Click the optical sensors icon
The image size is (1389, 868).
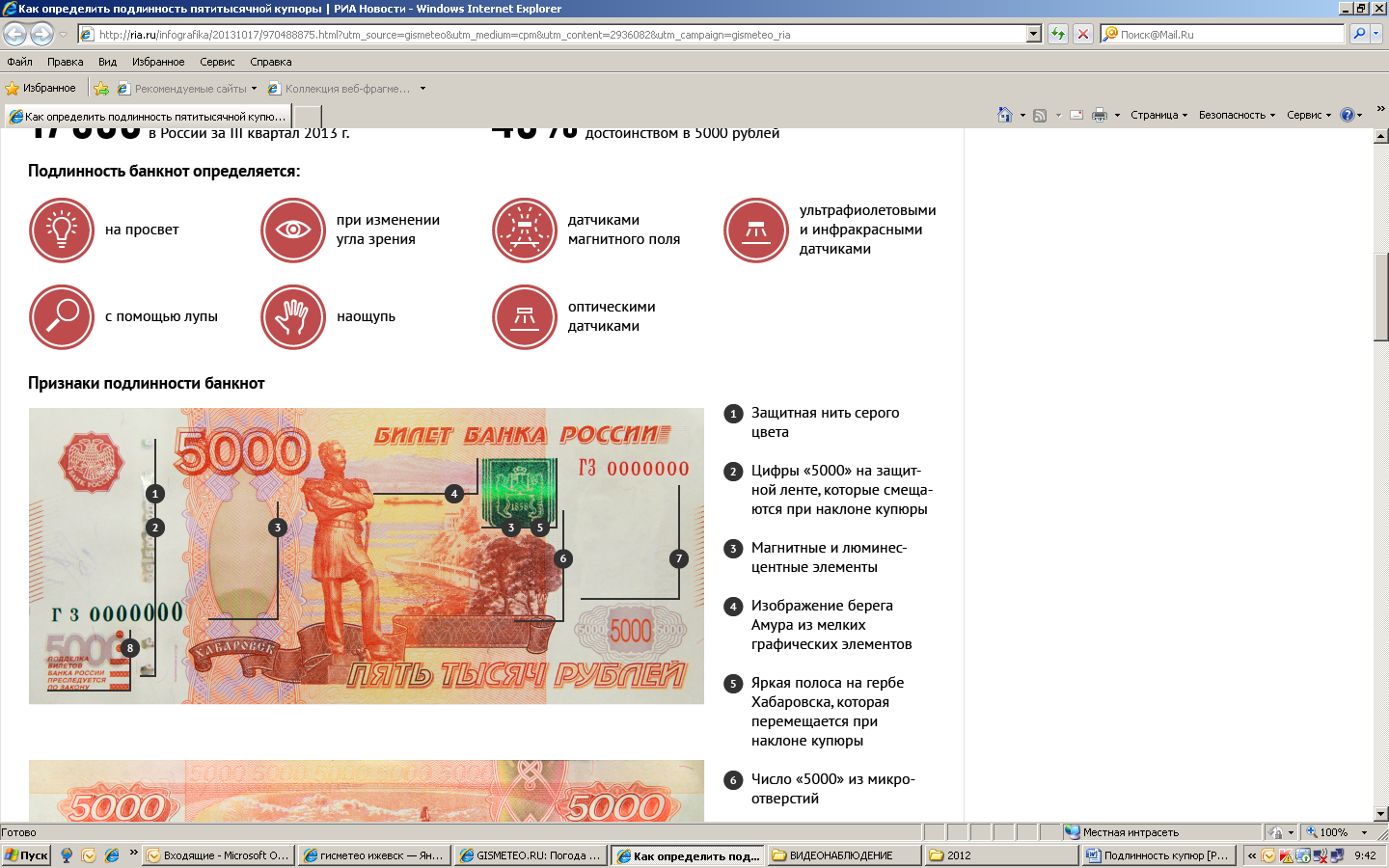coord(525,316)
